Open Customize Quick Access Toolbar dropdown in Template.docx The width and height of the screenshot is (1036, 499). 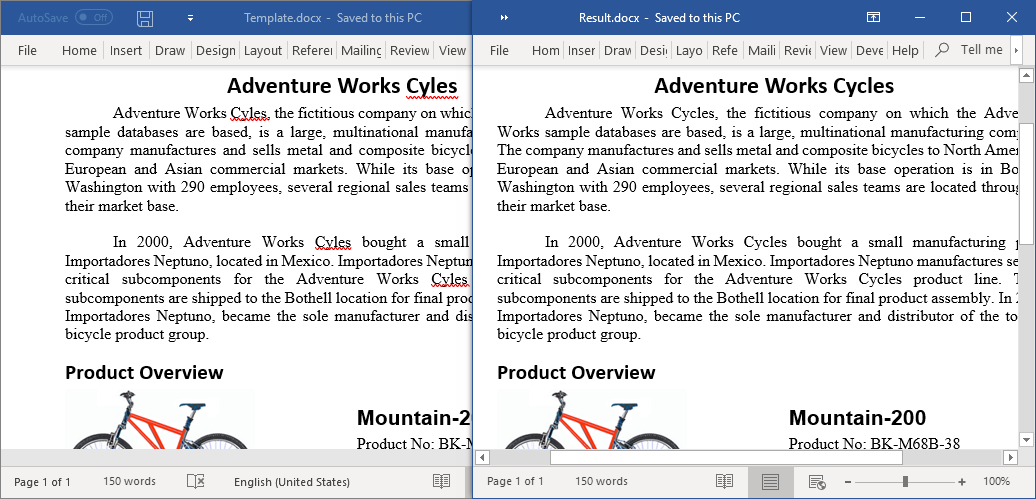coord(190,18)
